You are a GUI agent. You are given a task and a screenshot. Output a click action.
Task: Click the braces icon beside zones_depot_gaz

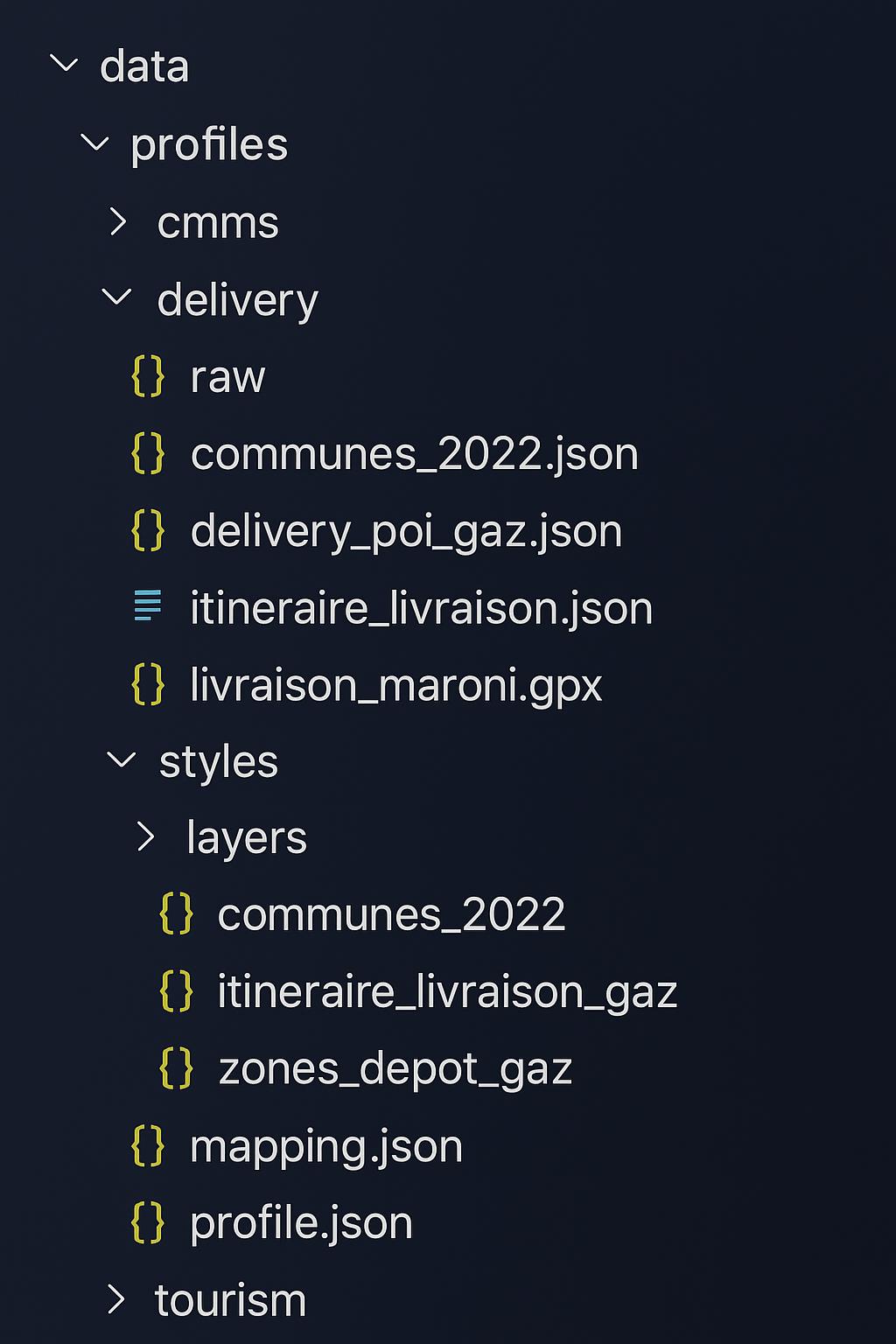click(x=176, y=1068)
